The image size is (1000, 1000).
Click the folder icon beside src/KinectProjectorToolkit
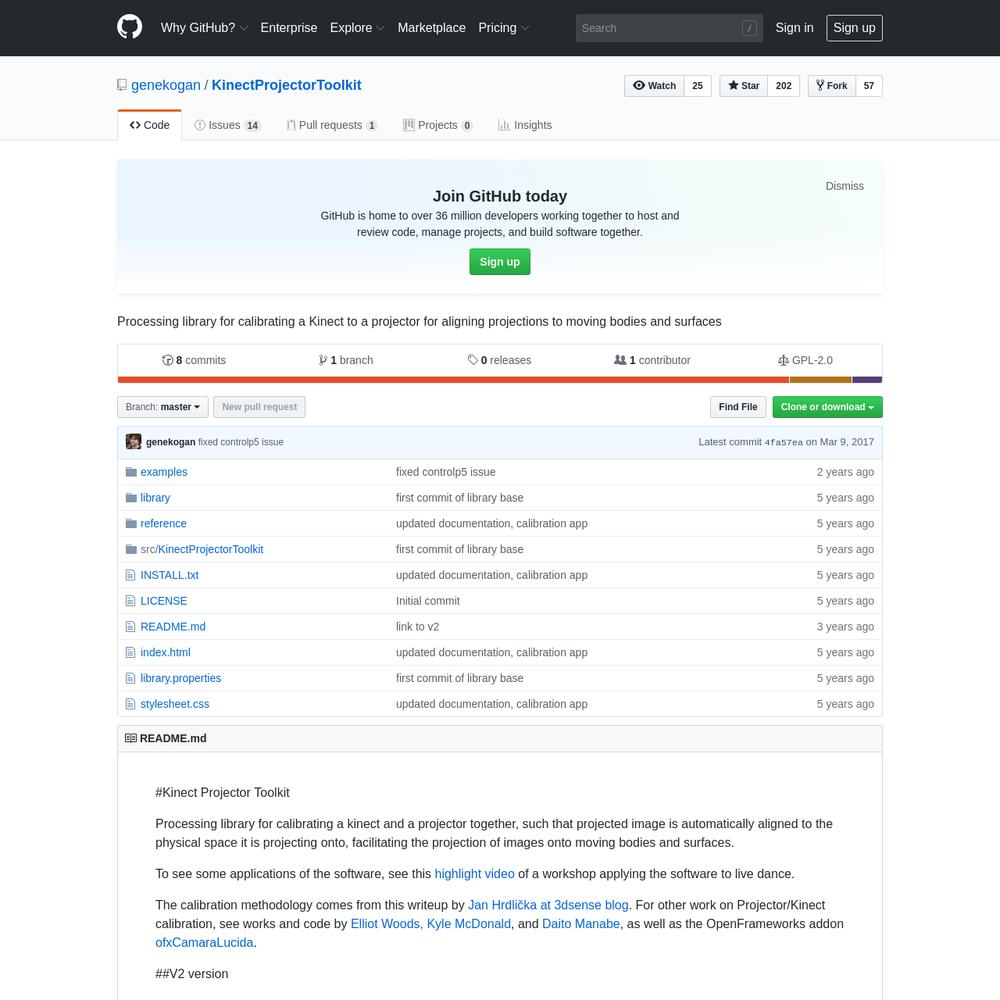click(x=131, y=549)
